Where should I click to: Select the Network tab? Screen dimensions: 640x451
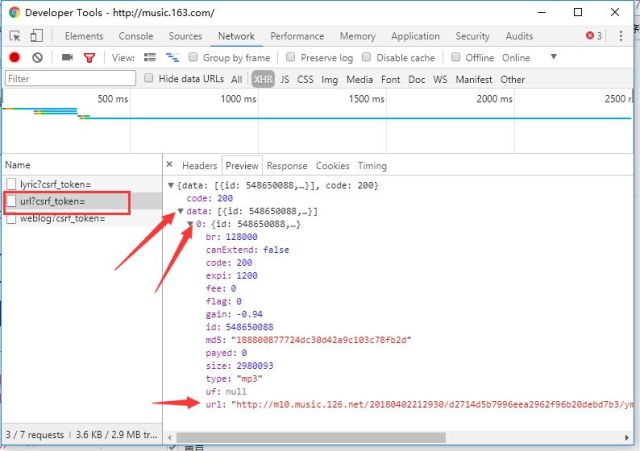[236, 36]
